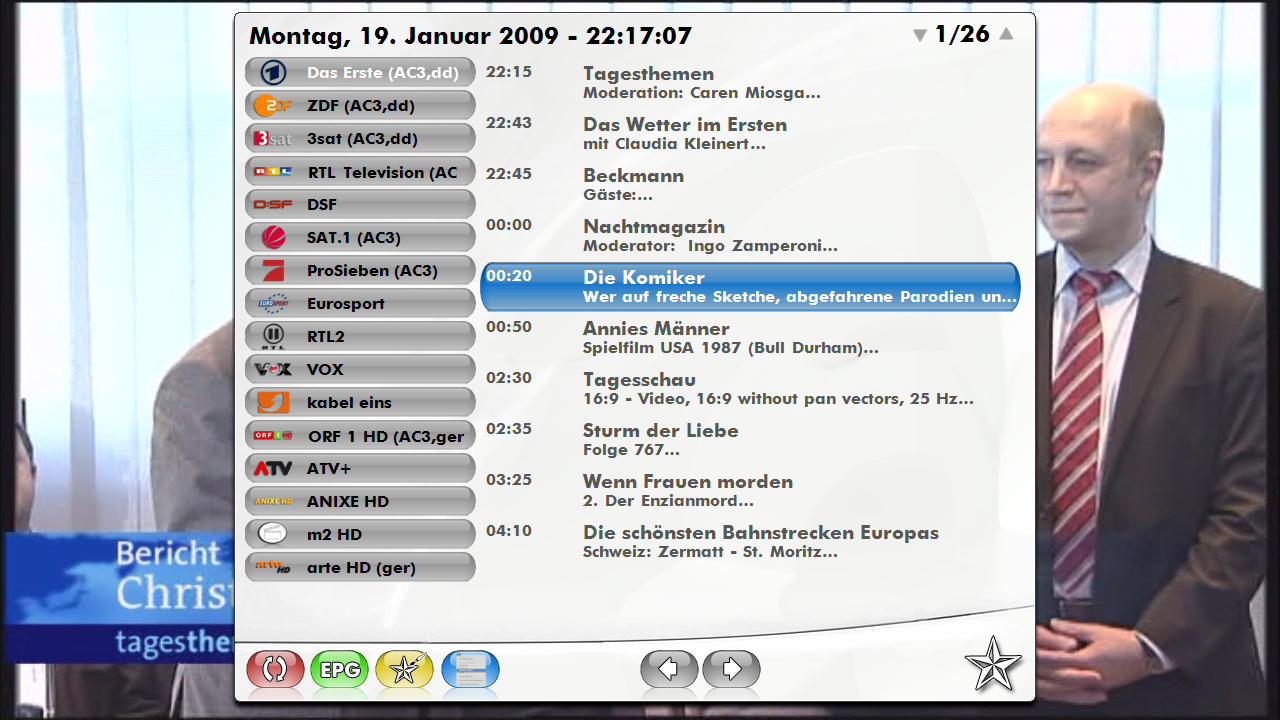Image resolution: width=1280 pixels, height=720 pixels.
Task: Select the ORF 1 HD channel
Action: [360, 436]
